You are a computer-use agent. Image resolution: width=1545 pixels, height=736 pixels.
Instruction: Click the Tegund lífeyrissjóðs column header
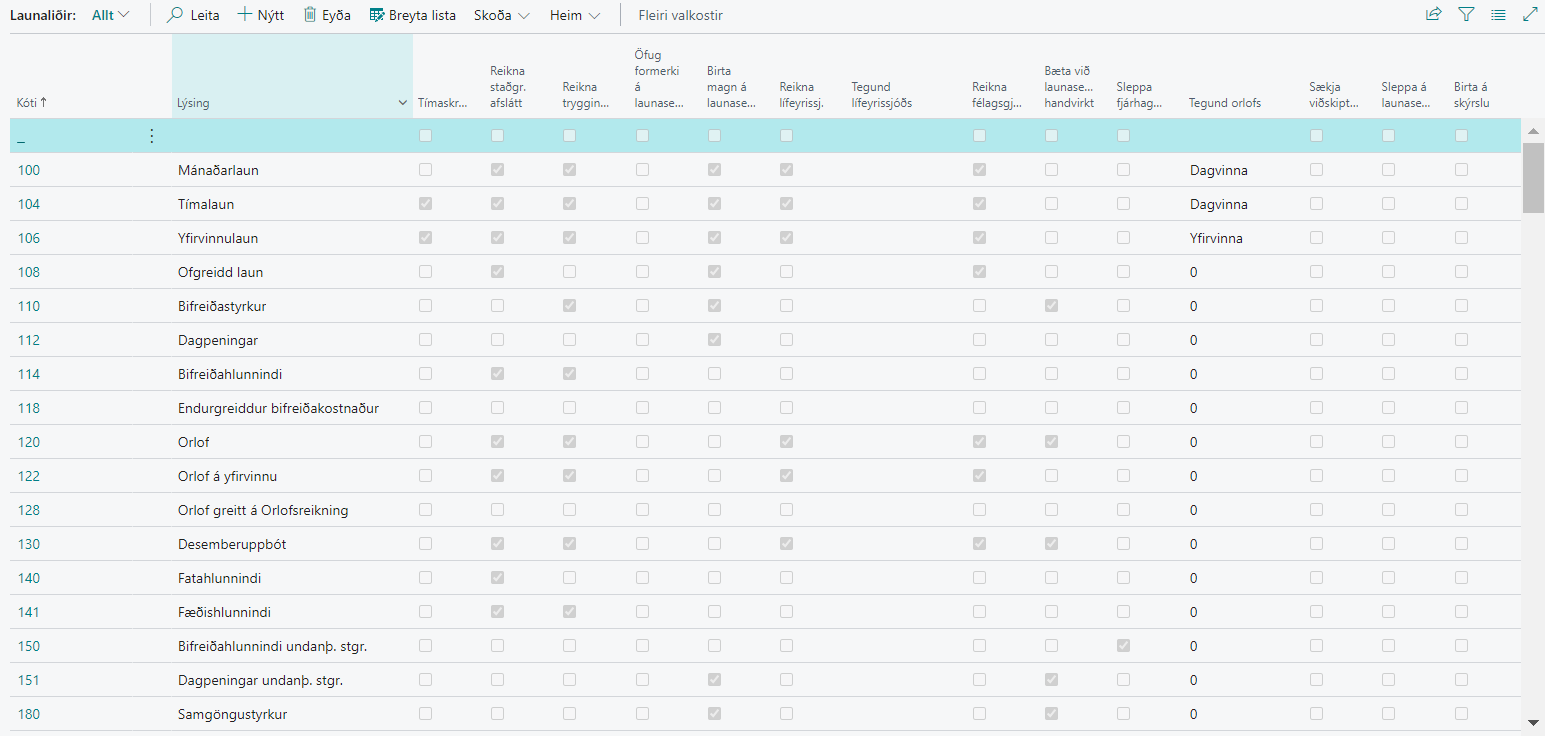pyautogui.click(x=881, y=95)
